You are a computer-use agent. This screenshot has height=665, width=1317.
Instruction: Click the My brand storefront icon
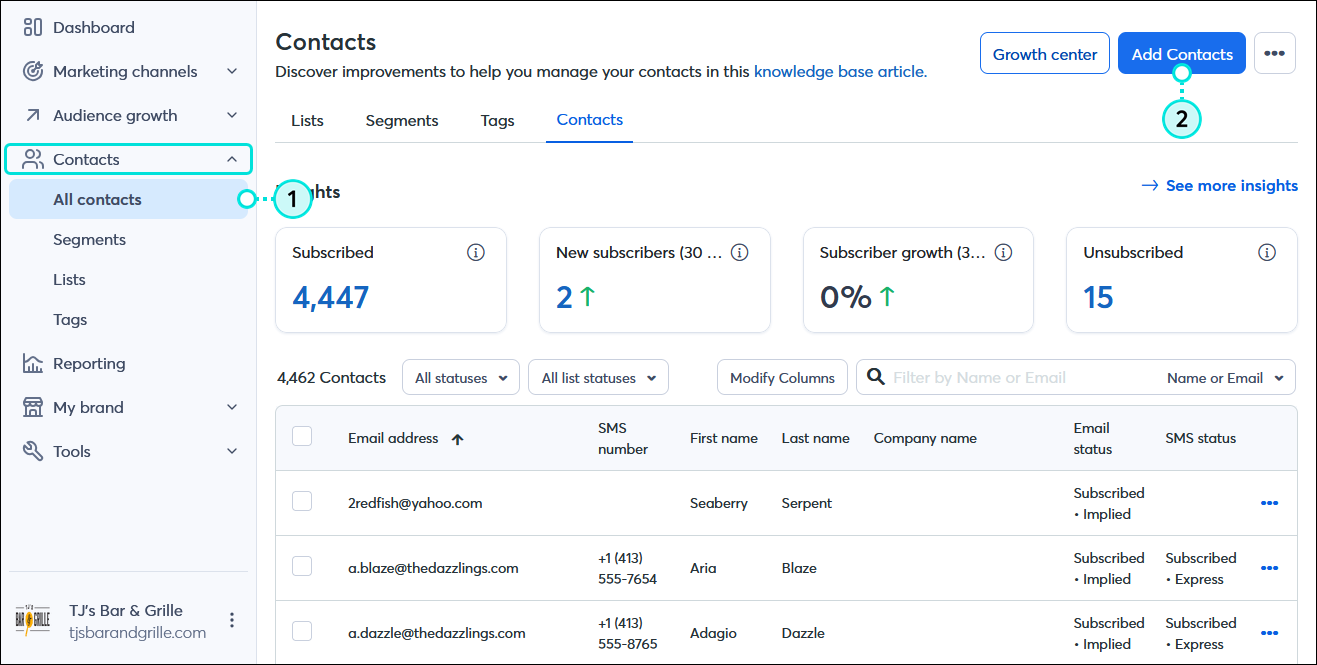pyautogui.click(x=33, y=407)
